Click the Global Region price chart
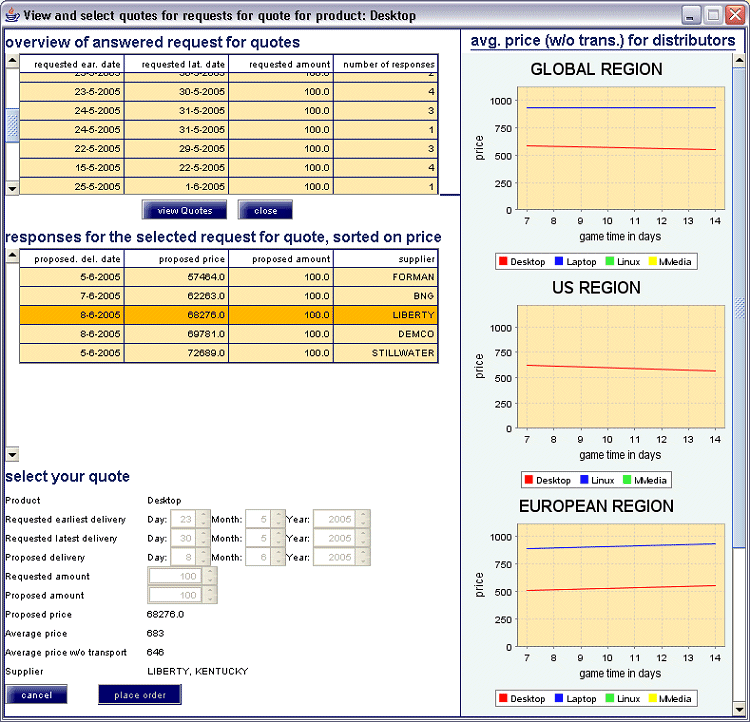This screenshot has width=750, height=722. pos(621,148)
